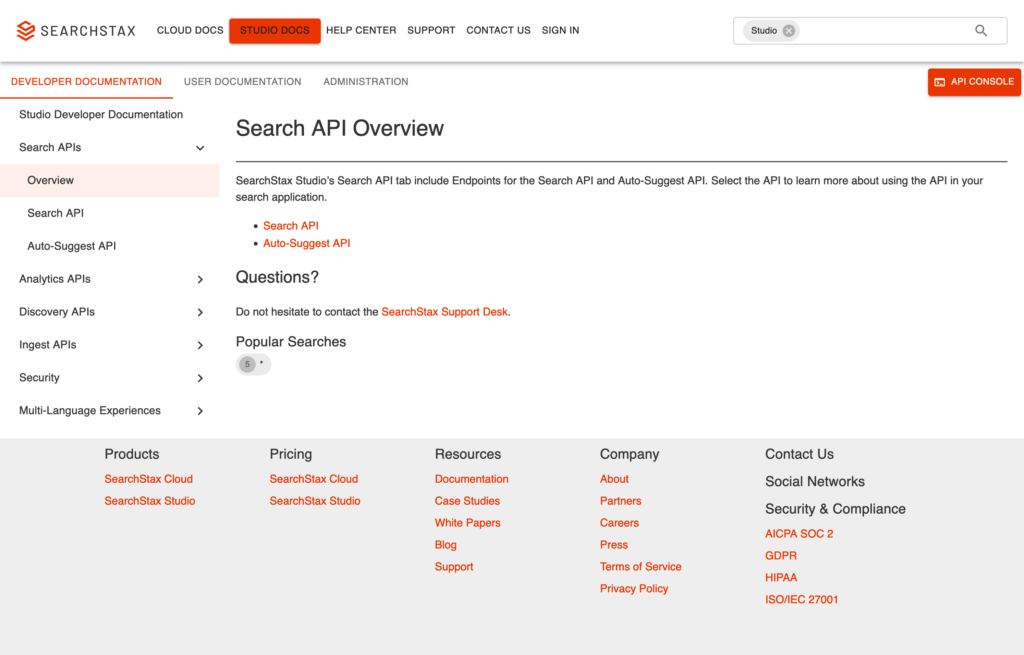Viewport: 1024px width, 655px height.
Task: Remove the Studio filter chip
Action: point(789,31)
